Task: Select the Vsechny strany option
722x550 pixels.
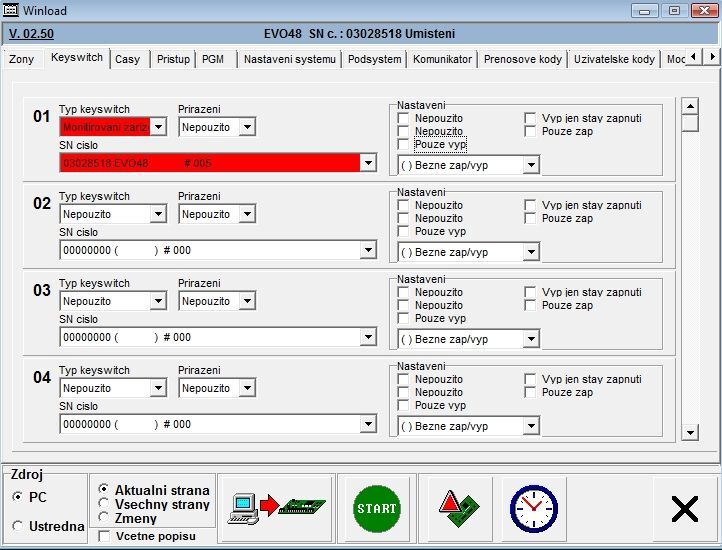Action: click(x=105, y=505)
